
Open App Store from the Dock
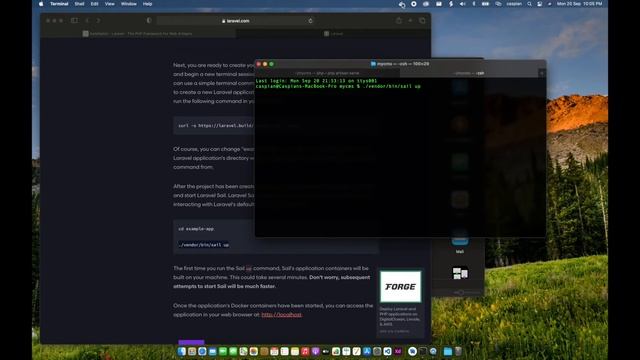[x=367, y=351]
